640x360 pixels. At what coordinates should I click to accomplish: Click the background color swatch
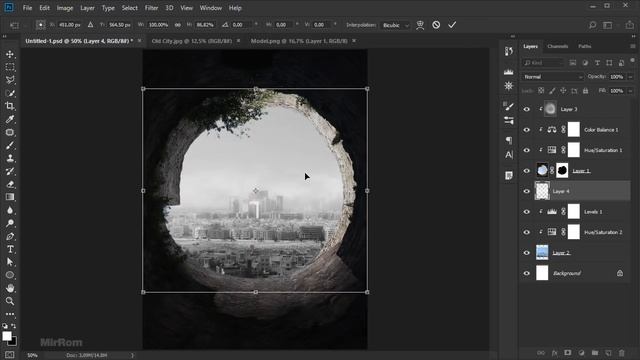(x=13, y=342)
